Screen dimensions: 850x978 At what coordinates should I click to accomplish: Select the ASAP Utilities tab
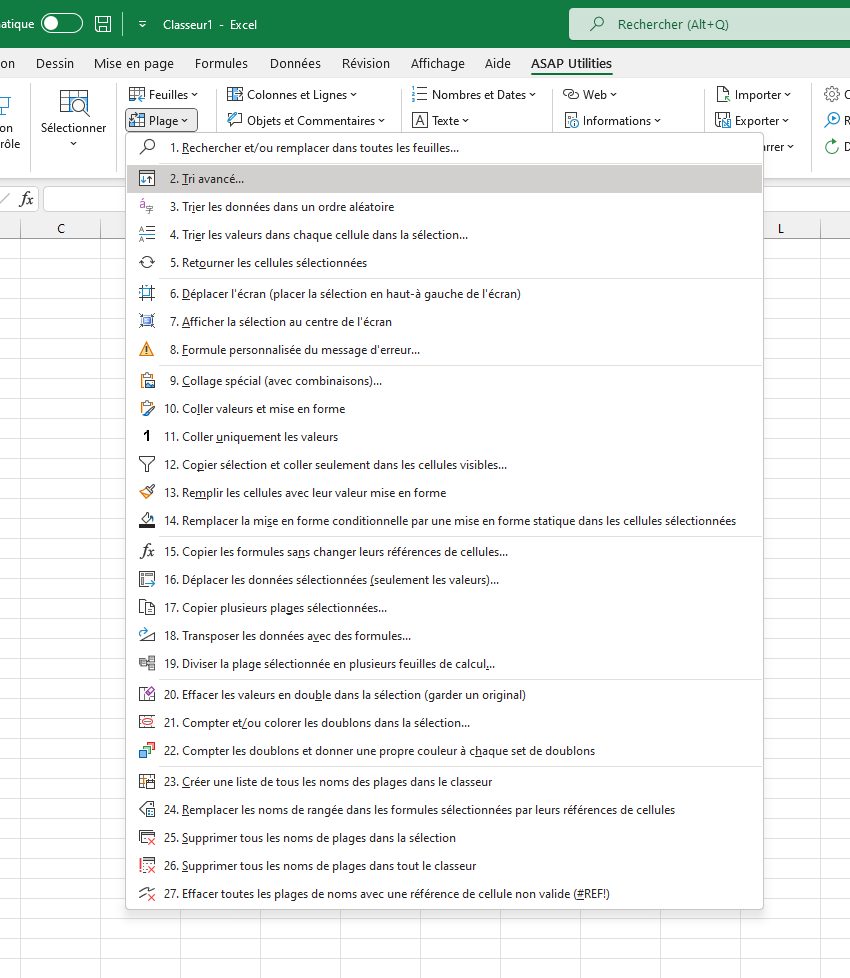click(x=571, y=63)
